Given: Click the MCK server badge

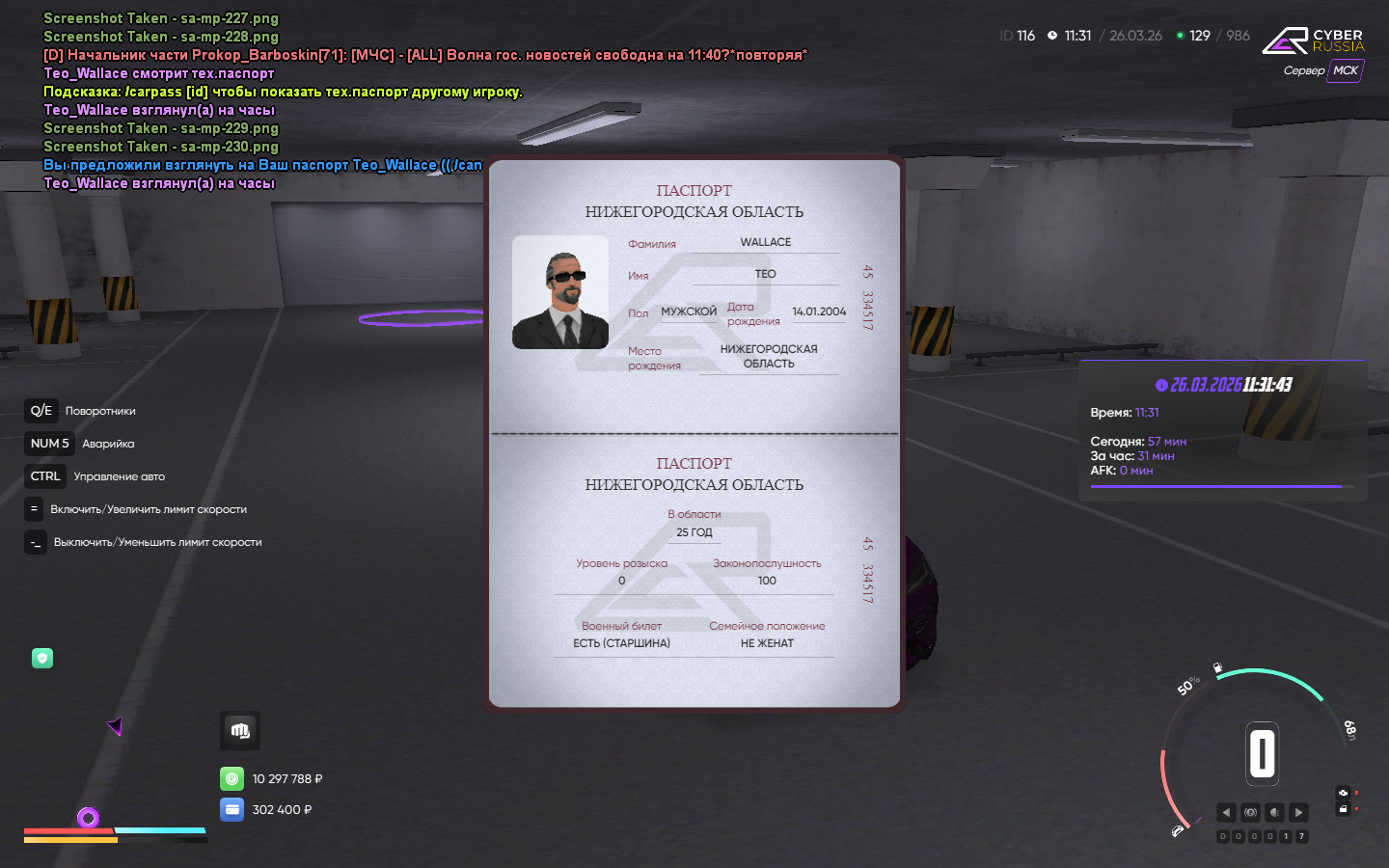Looking at the screenshot, I should point(1346,70).
